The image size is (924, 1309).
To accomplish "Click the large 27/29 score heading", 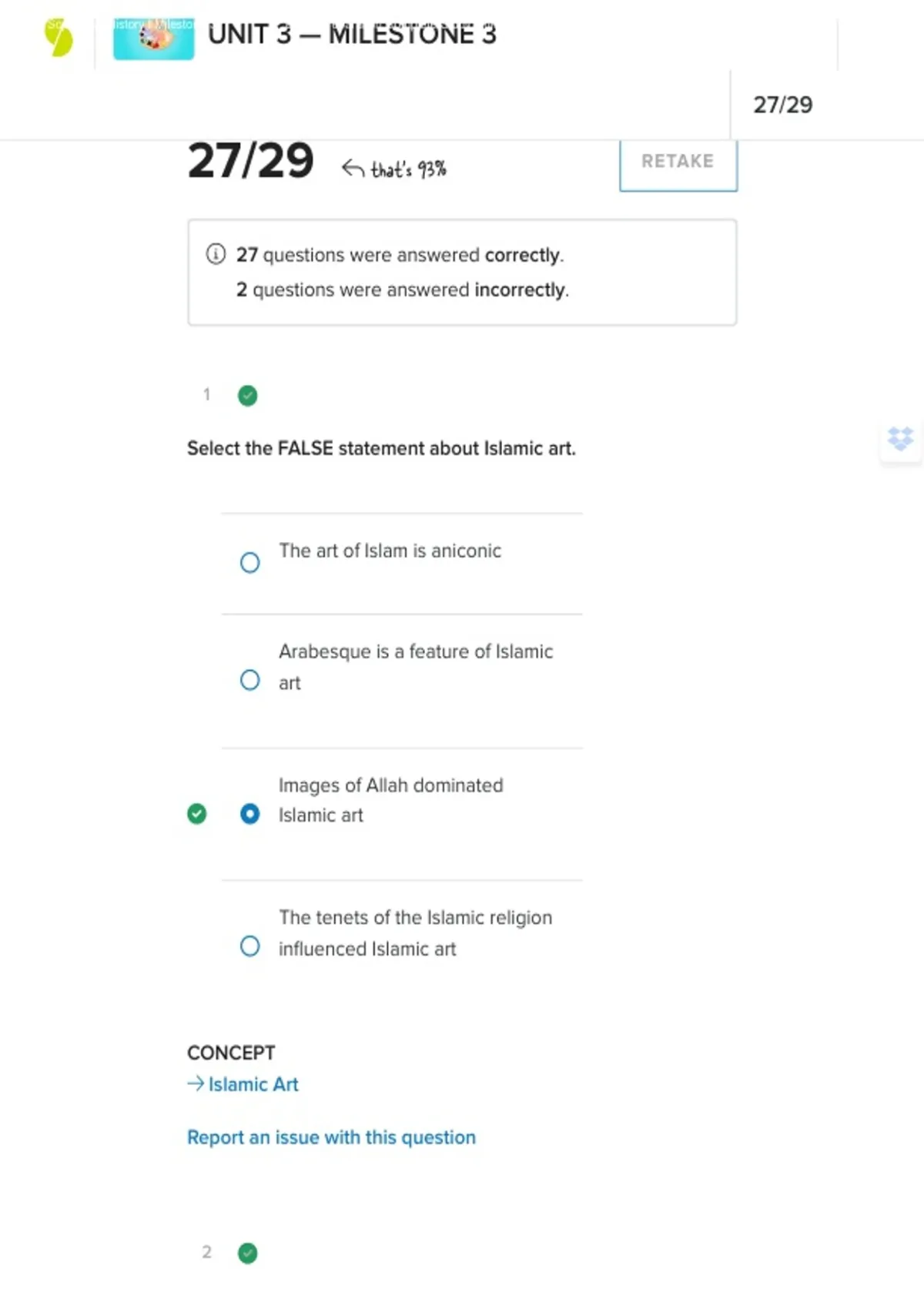I will tap(250, 161).
